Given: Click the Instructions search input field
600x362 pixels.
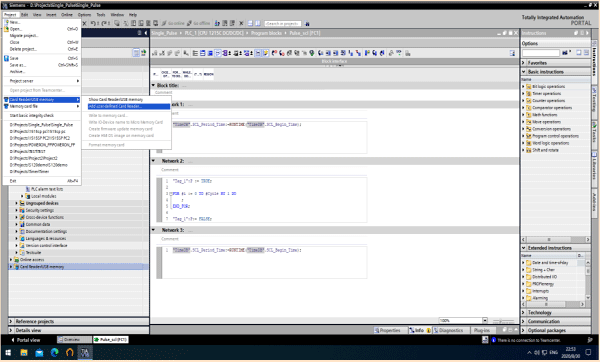Looking at the screenshot, I should [x=541, y=53].
